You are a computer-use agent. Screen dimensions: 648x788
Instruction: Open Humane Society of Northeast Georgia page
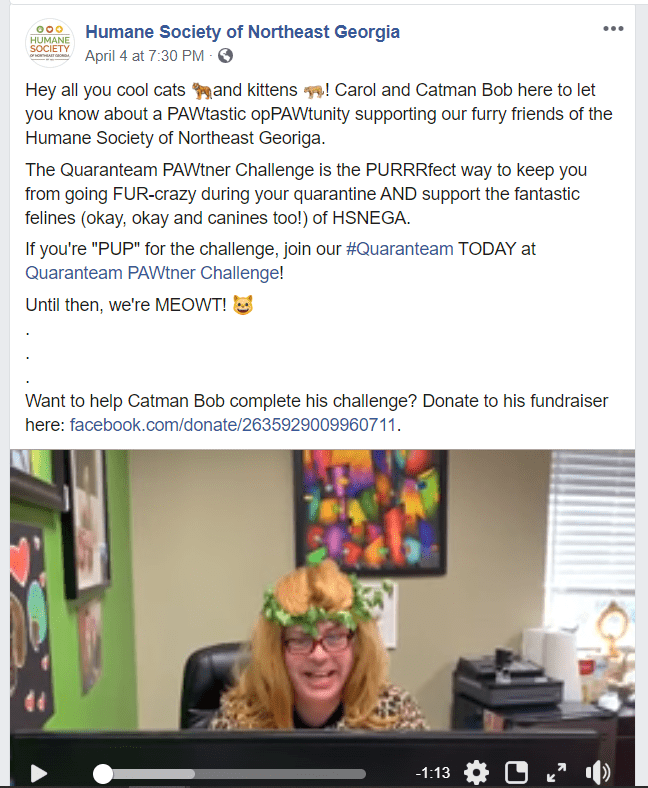(x=242, y=32)
